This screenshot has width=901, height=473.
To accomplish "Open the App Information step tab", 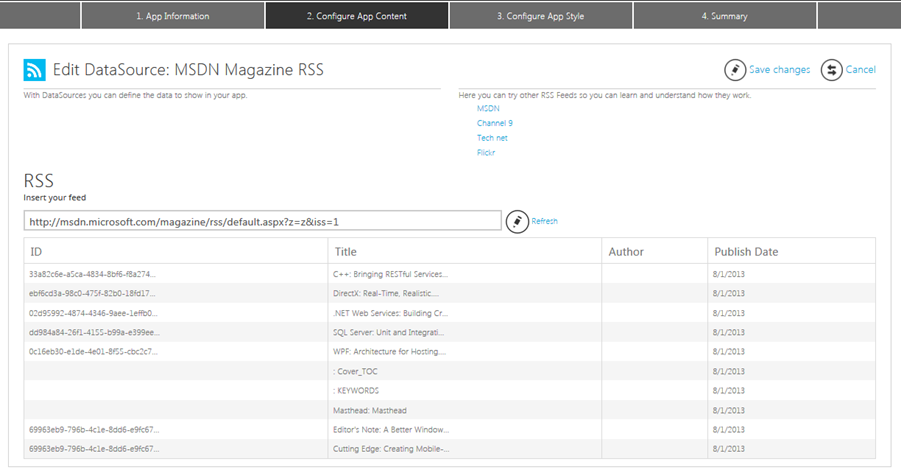I will click(173, 16).
